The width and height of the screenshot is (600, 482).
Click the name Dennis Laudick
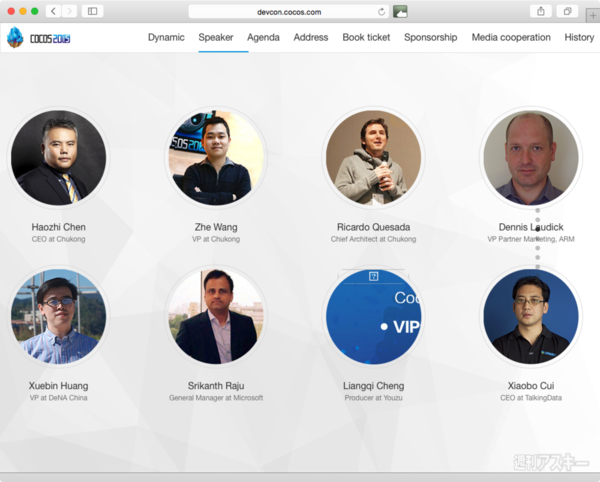(x=531, y=227)
